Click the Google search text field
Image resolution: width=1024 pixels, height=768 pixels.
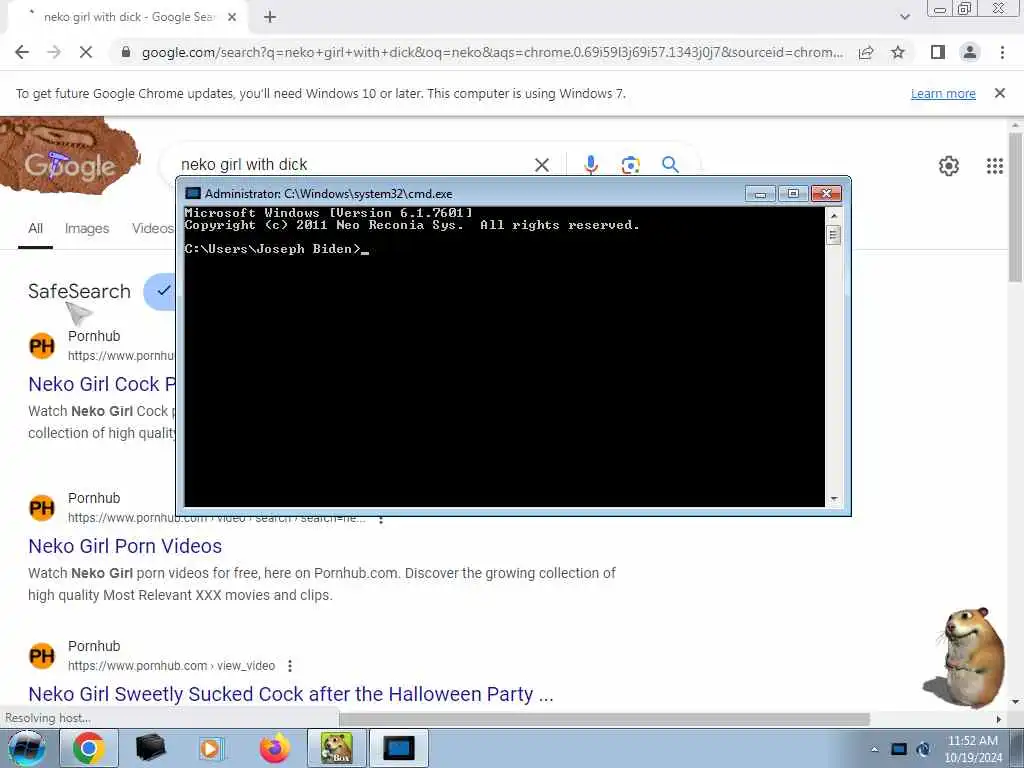(353, 165)
